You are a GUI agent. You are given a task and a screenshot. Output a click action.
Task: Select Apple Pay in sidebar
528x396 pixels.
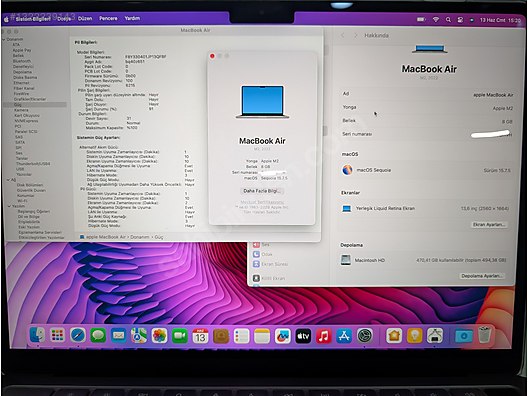(22, 50)
